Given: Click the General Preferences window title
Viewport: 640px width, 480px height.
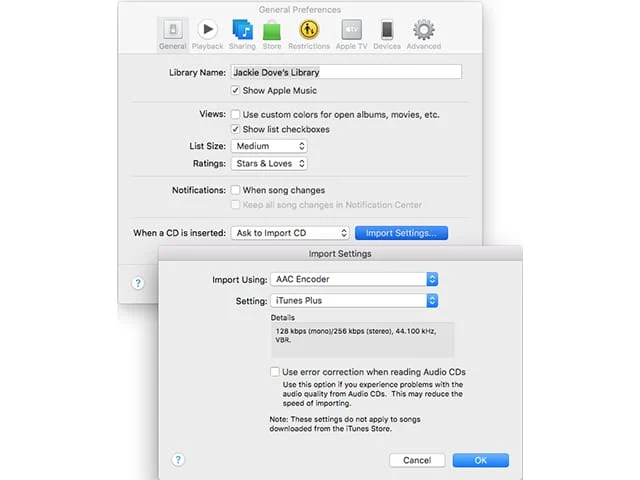Looking at the screenshot, I should coord(300,10).
